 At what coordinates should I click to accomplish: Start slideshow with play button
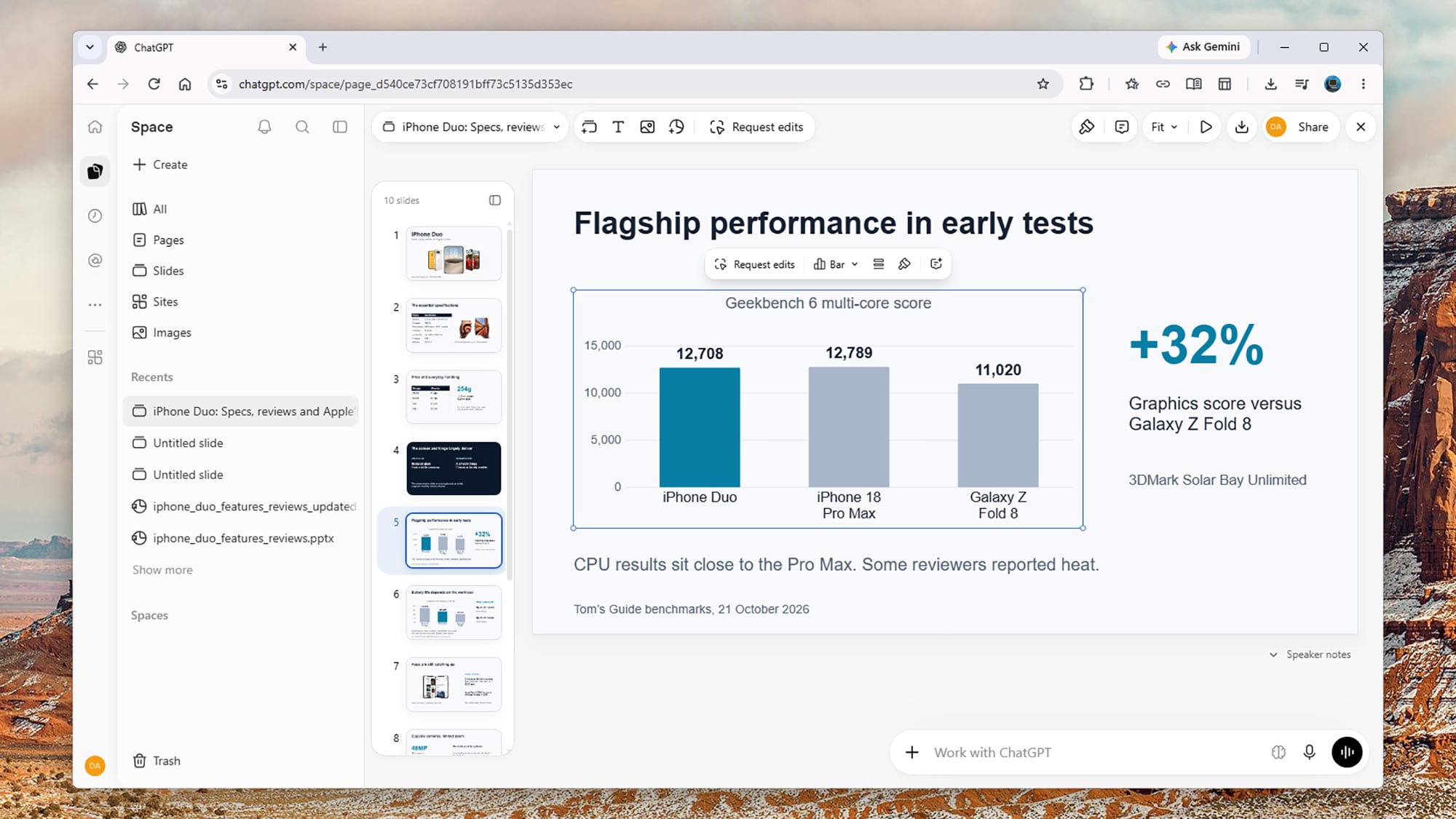tap(1206, 127)
